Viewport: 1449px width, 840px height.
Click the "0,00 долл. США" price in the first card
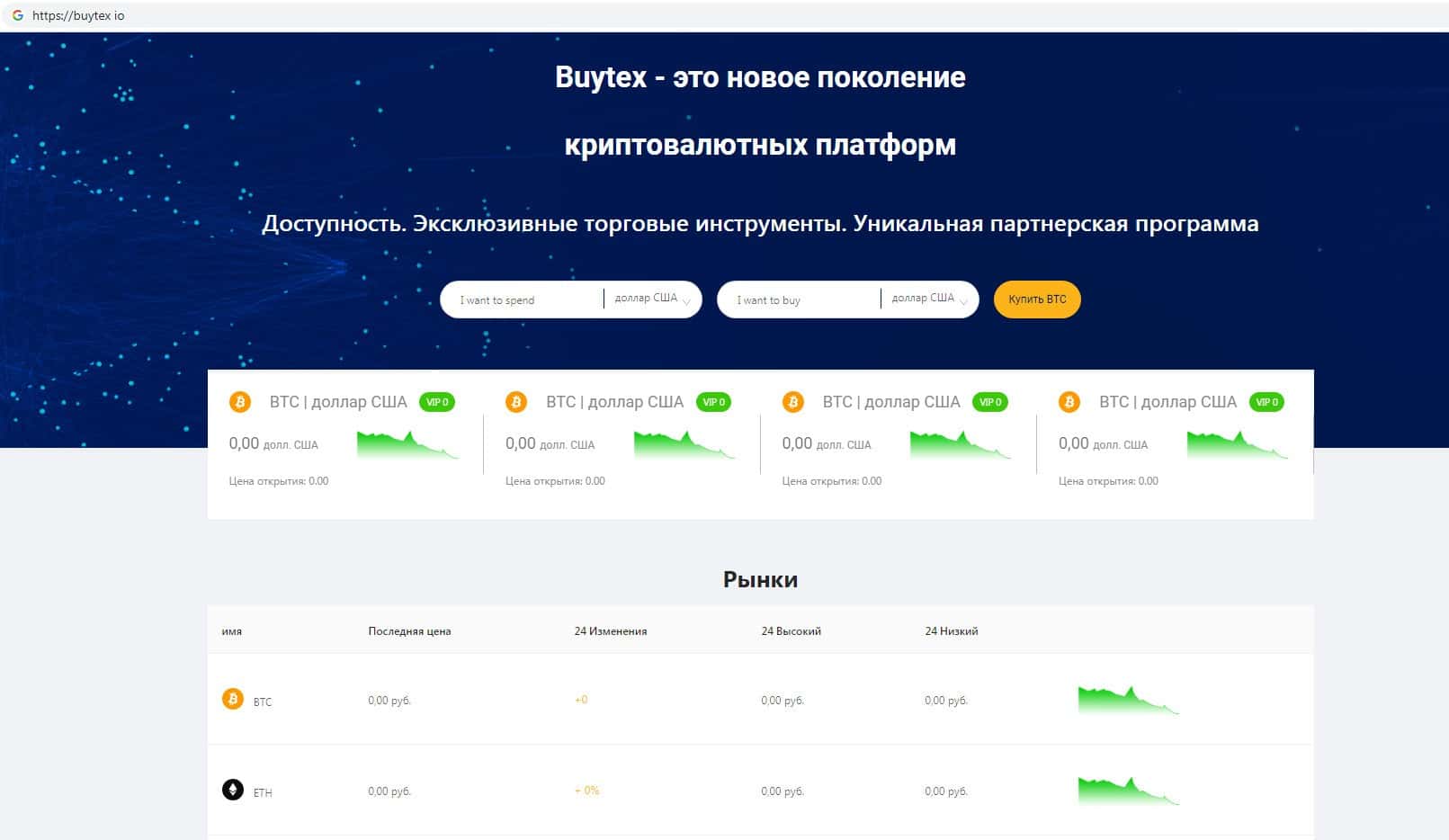tap(273, 443)
